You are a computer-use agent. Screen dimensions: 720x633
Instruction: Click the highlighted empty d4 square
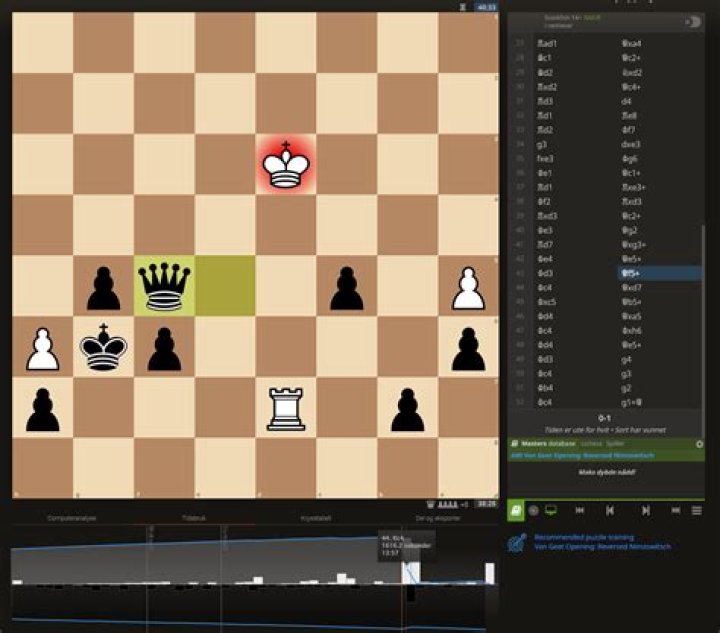(x=225, y=286)
